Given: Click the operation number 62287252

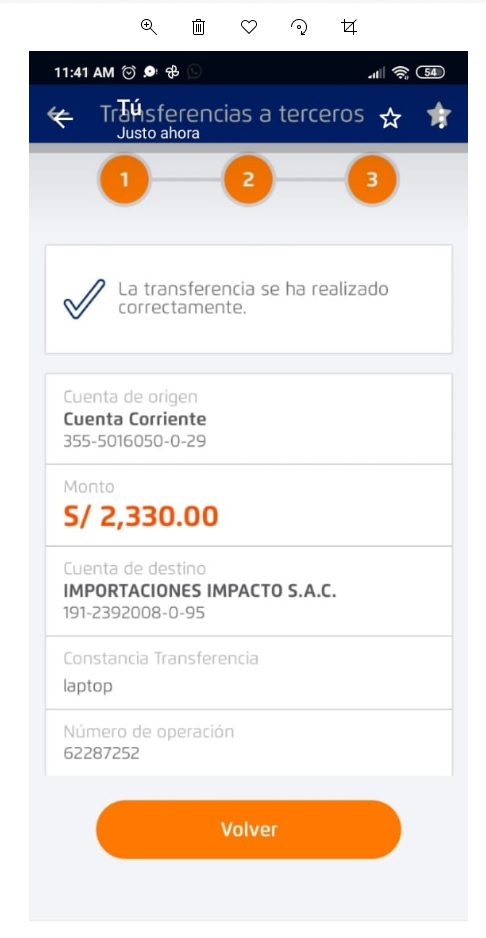Looking at the screenshot, I should coord(101,753).
